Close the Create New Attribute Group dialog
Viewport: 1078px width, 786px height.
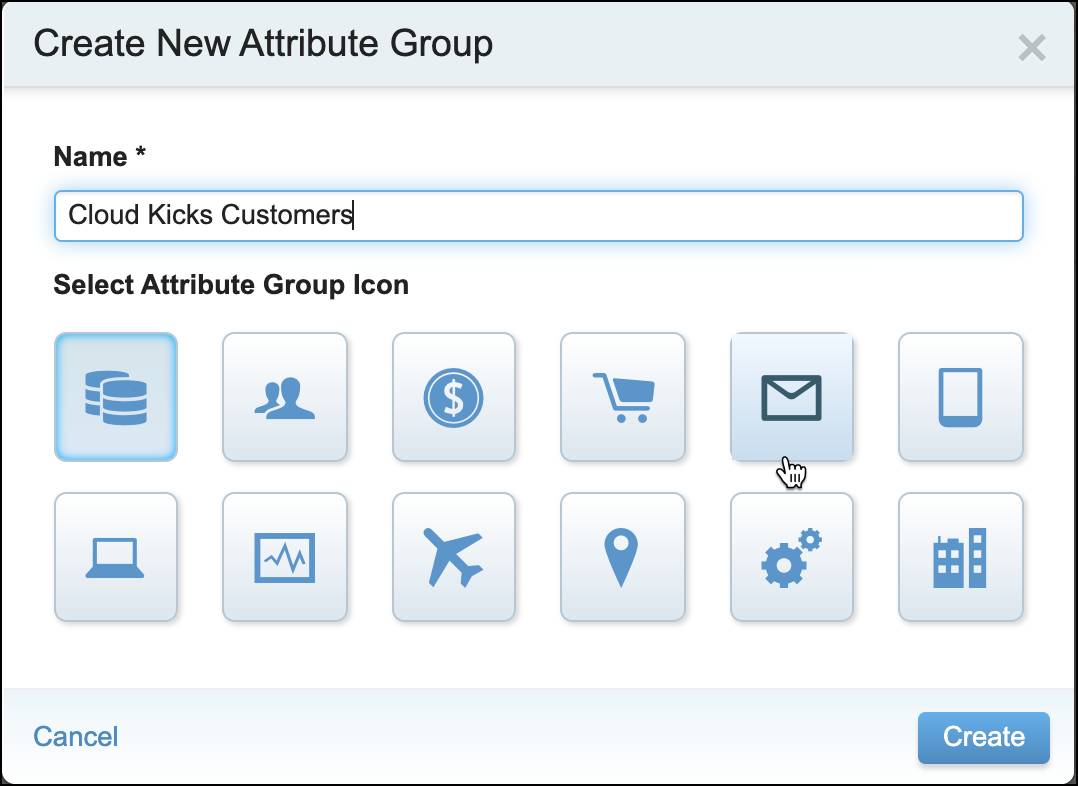[1032, 47]
